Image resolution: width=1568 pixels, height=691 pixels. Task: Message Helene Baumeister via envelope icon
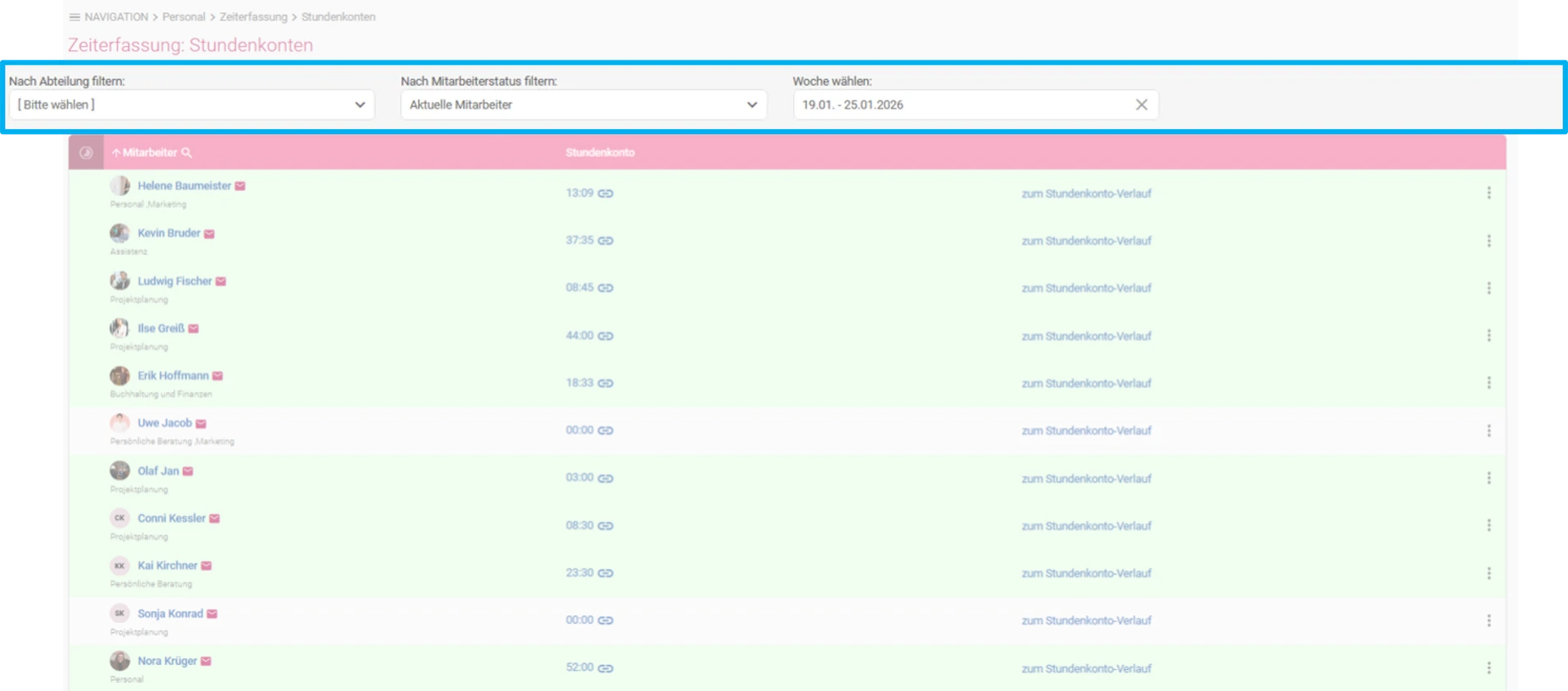click(240, 186)
